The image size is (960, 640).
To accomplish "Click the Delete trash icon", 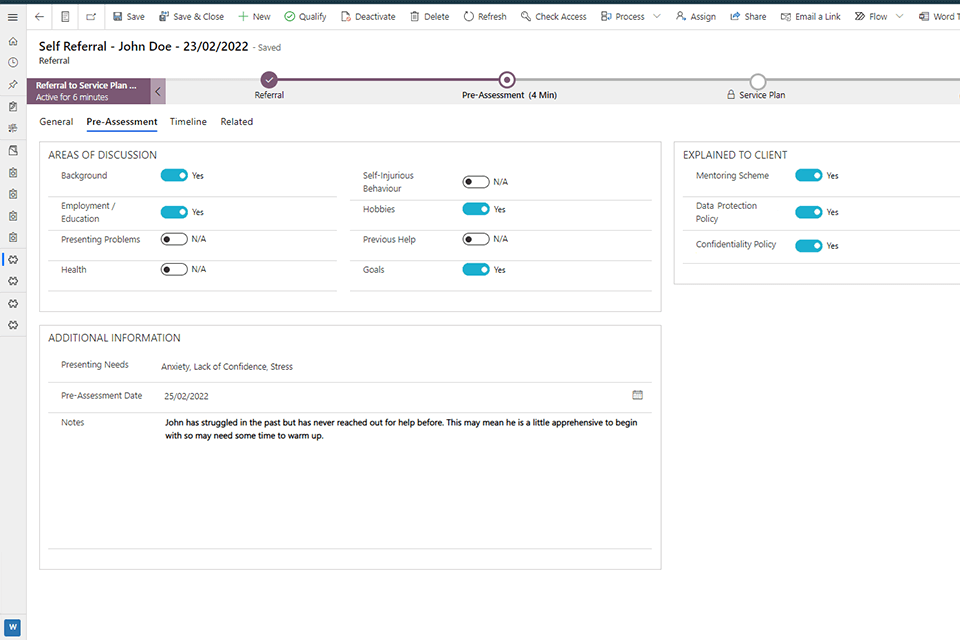I will tap(415, 17).
